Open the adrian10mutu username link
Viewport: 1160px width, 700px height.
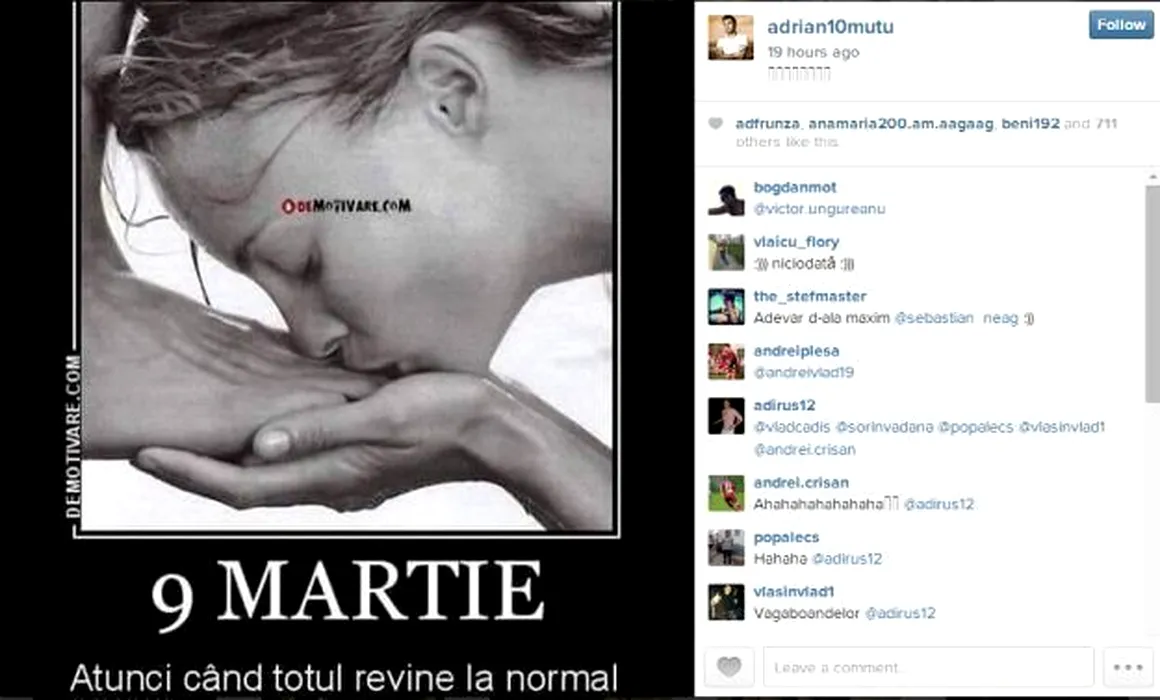coord(830,27)
